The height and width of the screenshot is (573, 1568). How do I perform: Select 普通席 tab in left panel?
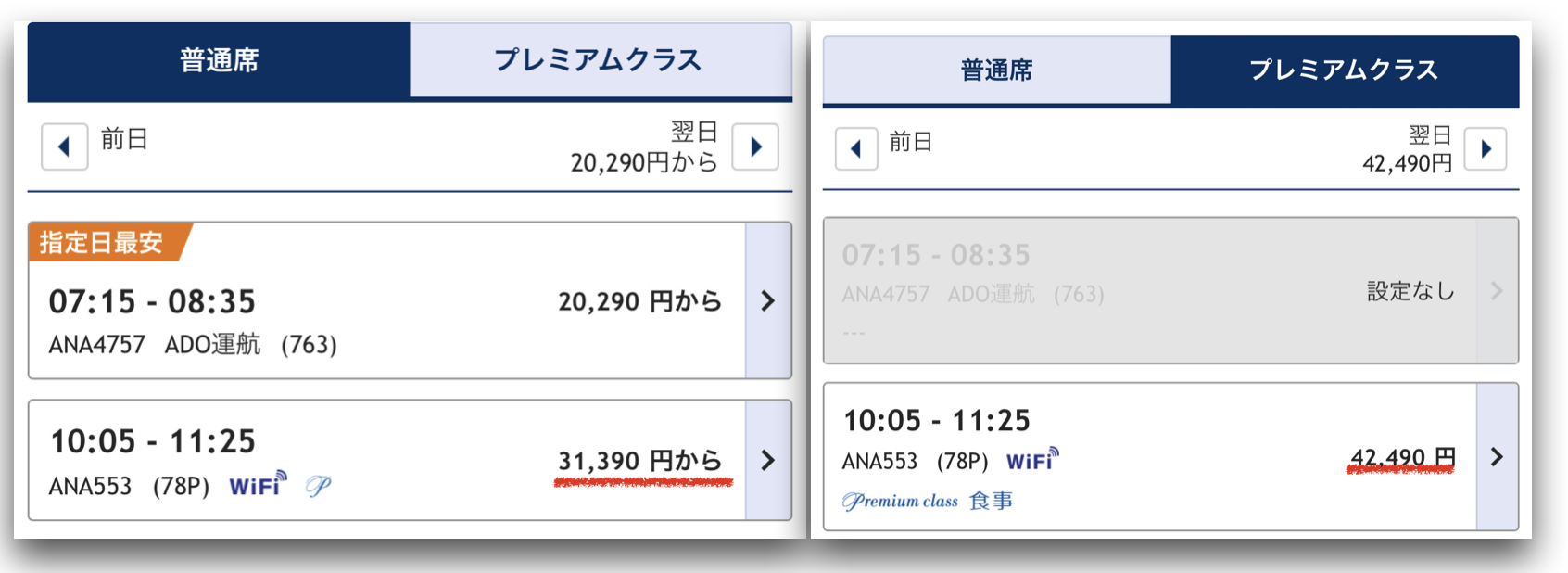[219, 60]
